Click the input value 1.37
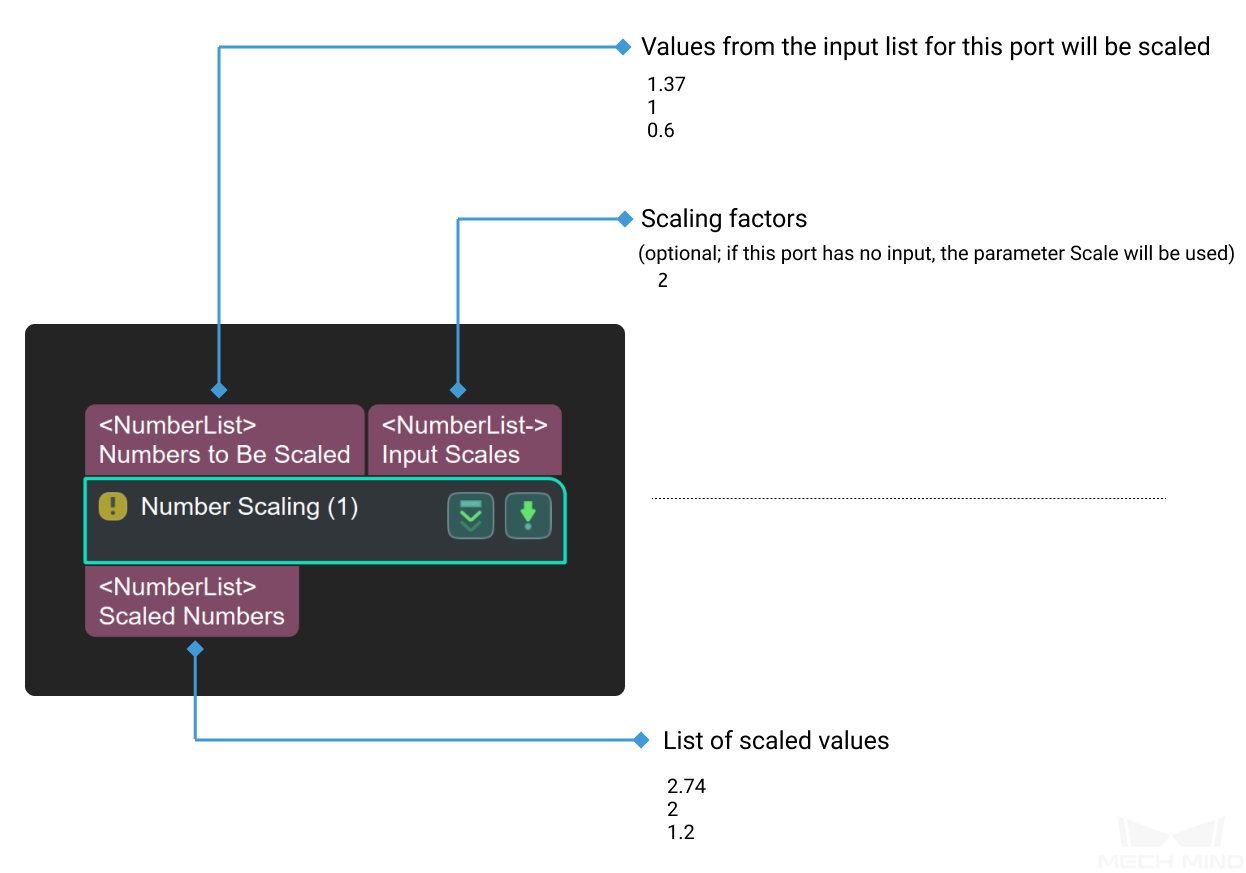The width and height of the screenshot is (1246, 873). click(667, 85)
